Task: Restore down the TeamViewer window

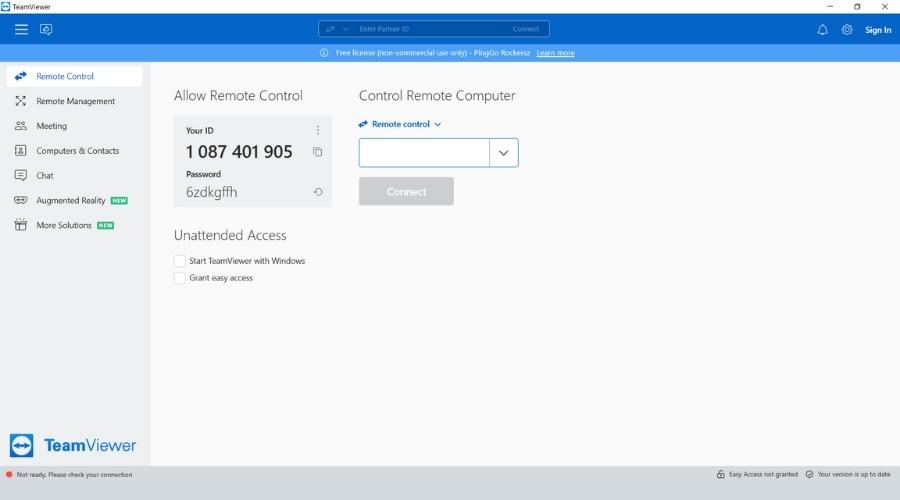Action: pyautogui.click(x=857, y=7)
